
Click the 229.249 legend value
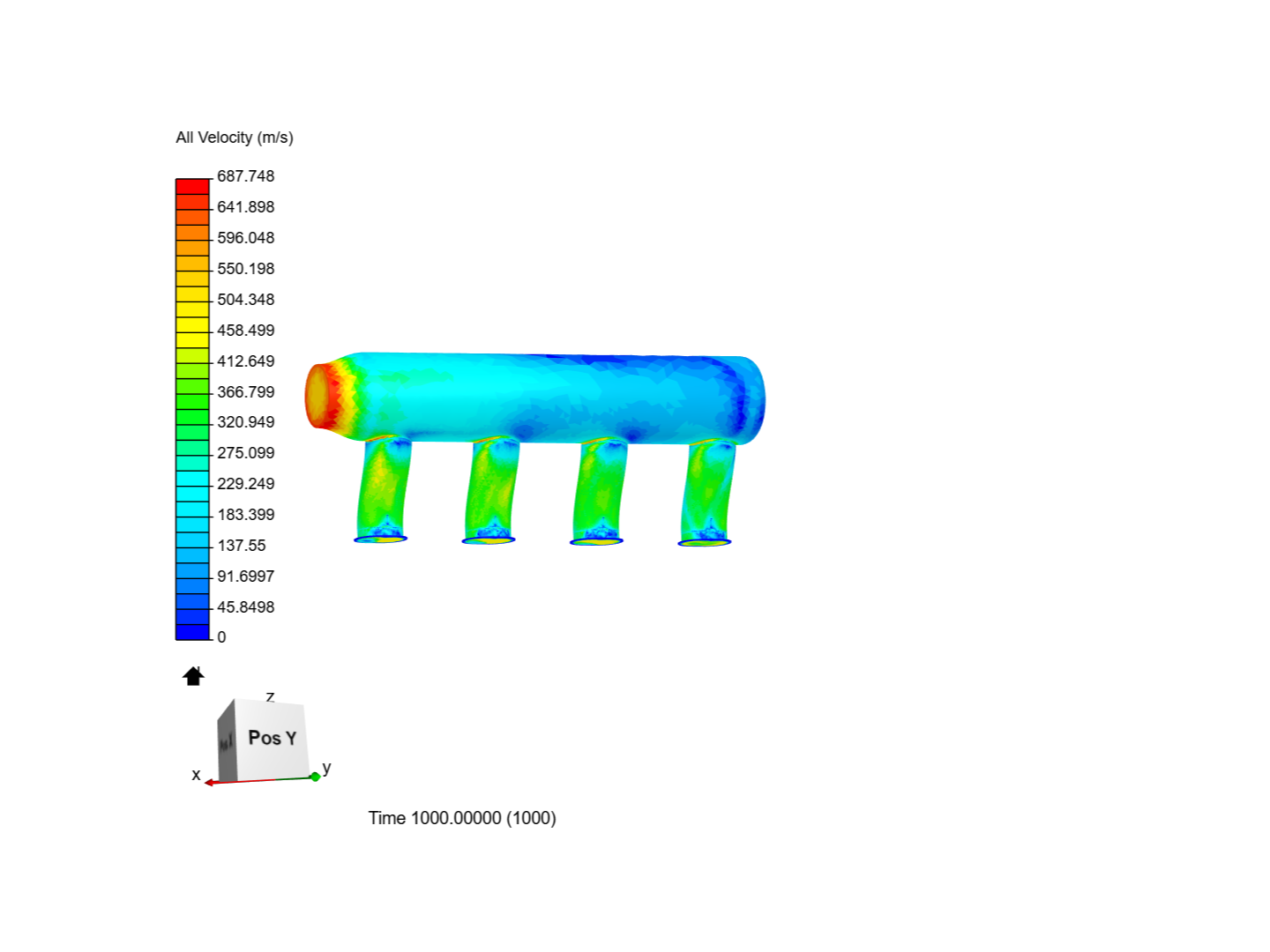pyautogui.click(x=246, y=484)
